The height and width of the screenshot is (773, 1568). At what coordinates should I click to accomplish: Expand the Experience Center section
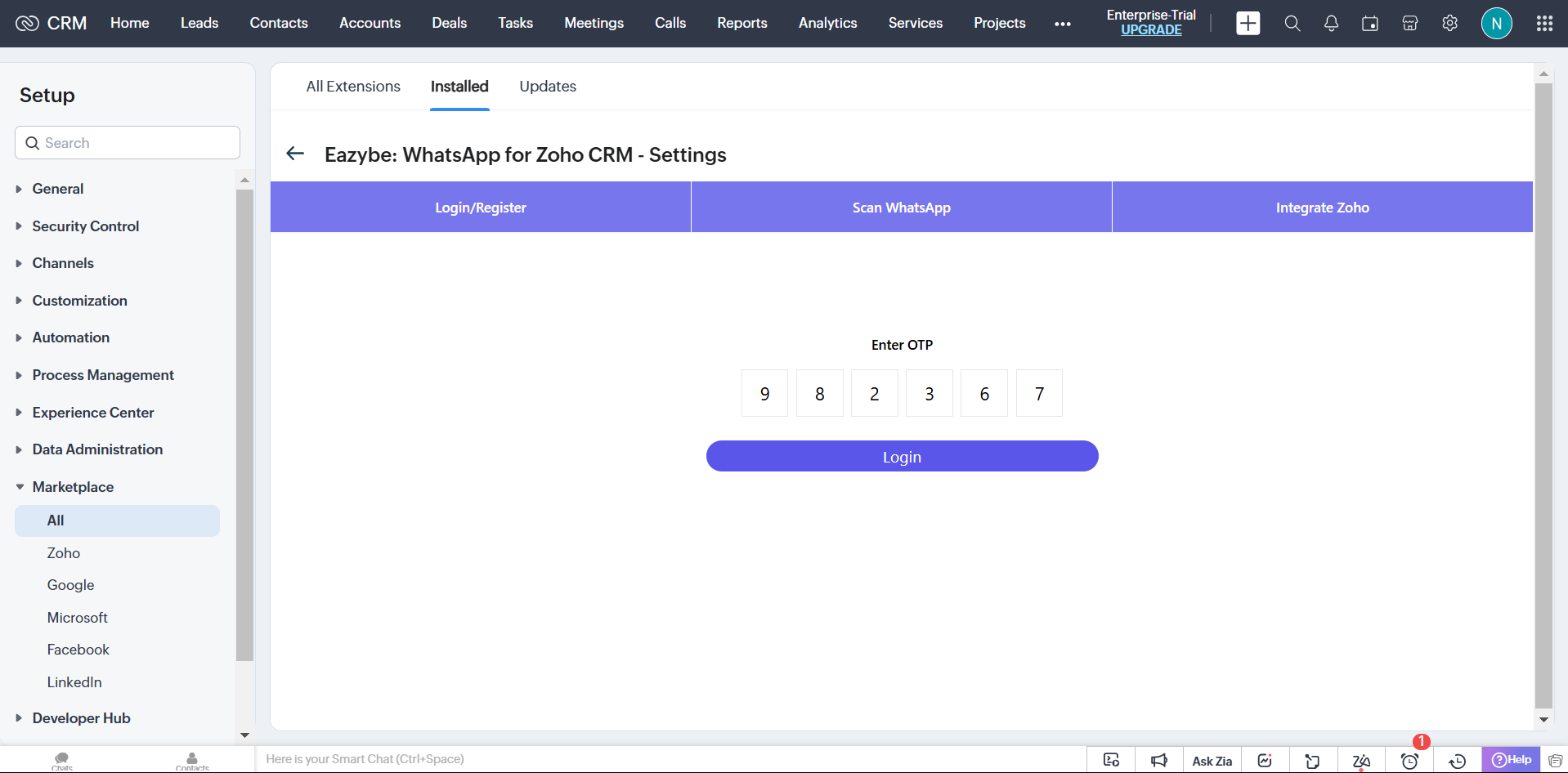click(18, 413)
